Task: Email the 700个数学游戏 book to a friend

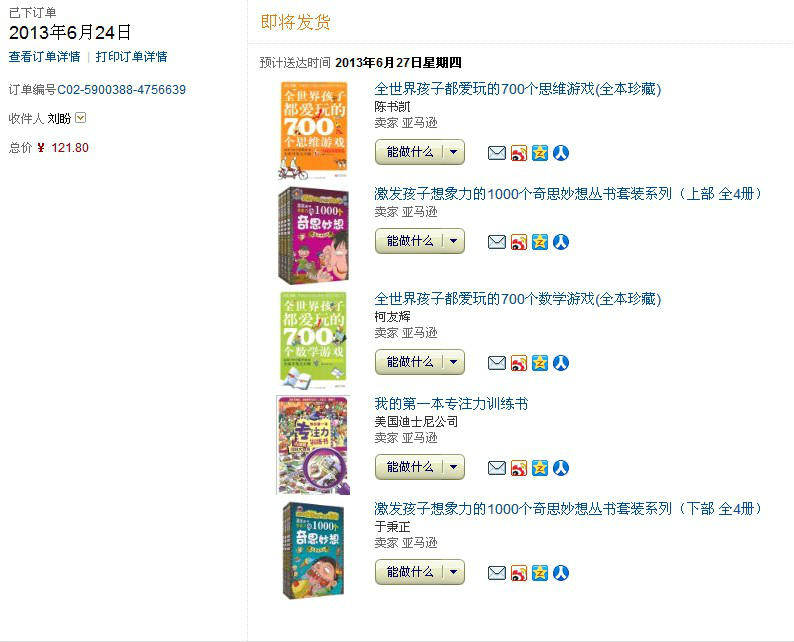Action: tap(496, 363)
